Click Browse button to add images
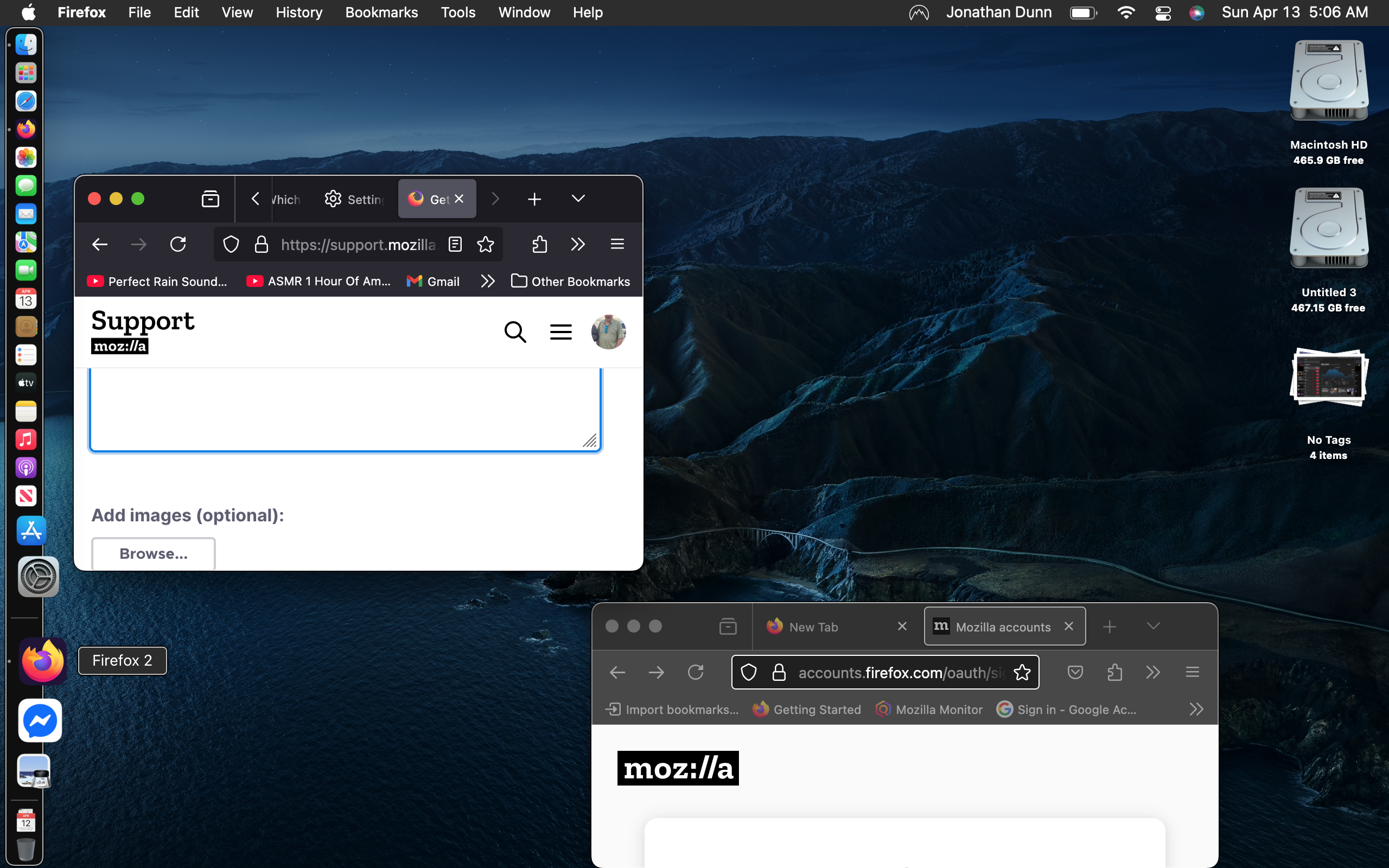The width and height of the screenshot is (1389, 868). click(x=154, y=553)
